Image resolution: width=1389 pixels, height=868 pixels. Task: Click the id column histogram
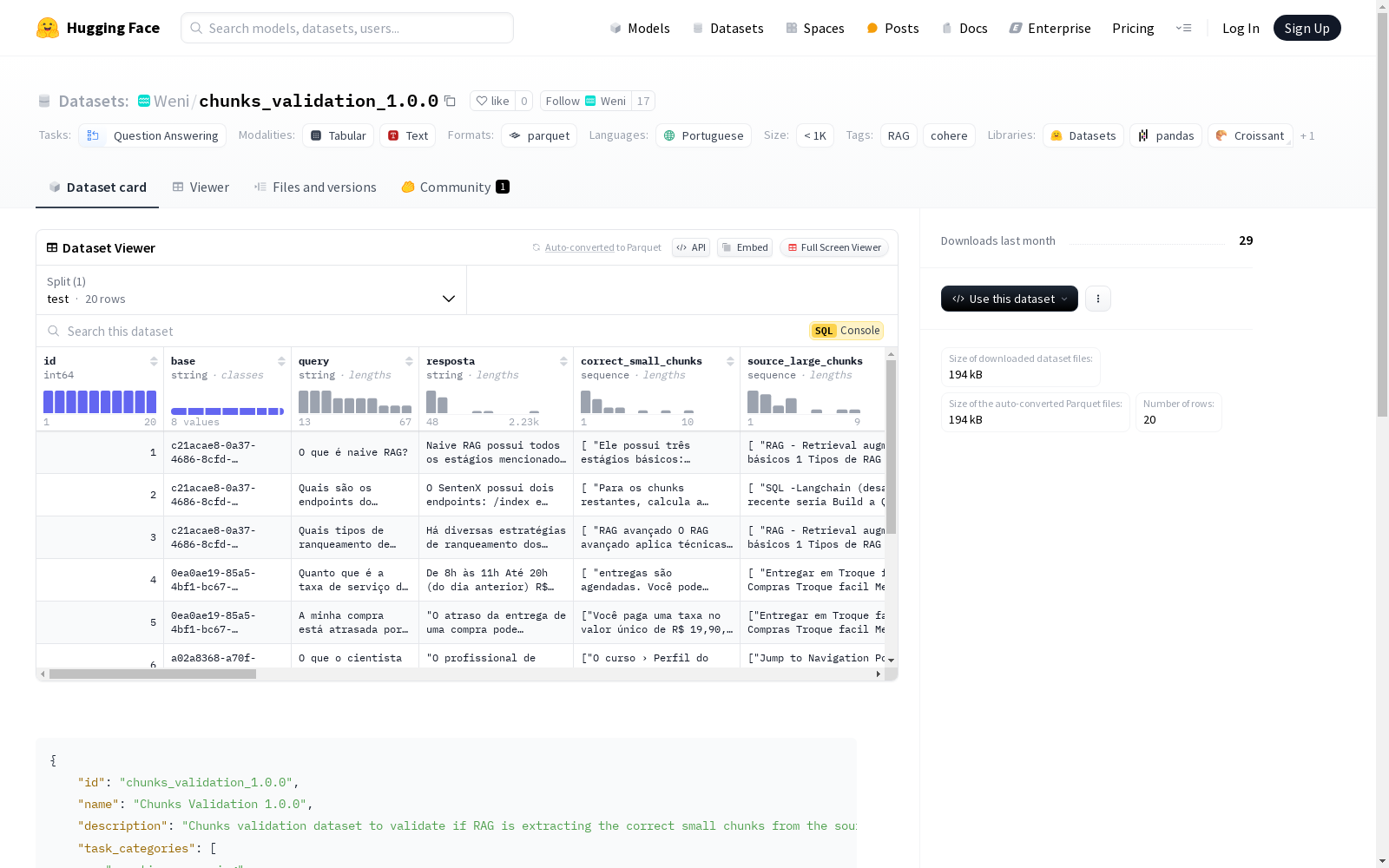click(x=100, y=402)
